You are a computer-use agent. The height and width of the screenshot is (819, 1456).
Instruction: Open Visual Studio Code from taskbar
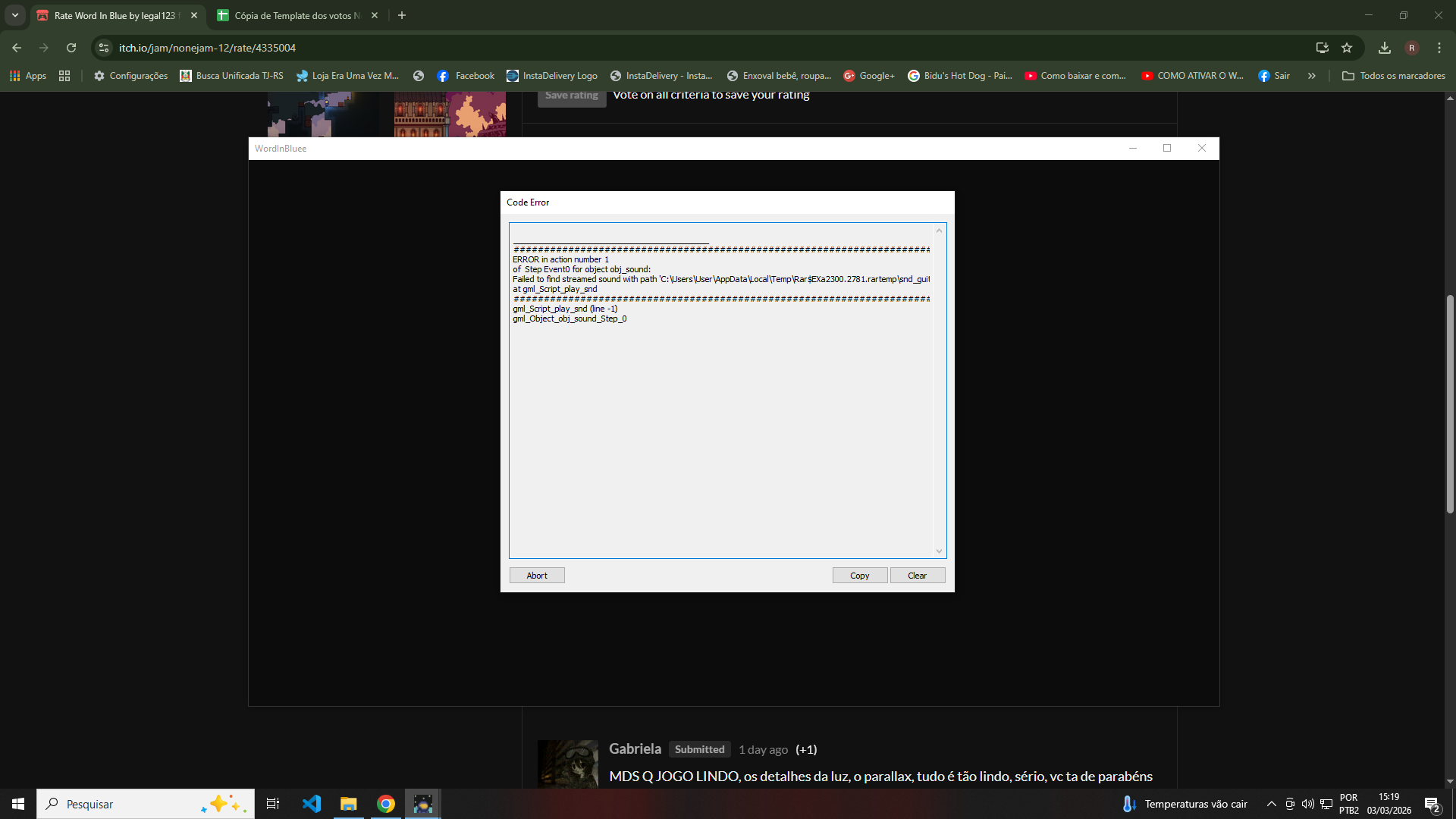click(x=312, y=804)
